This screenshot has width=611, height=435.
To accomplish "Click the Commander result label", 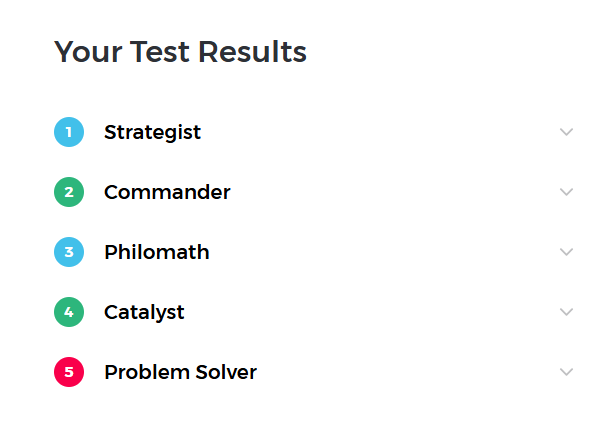I will tap(167, 192).
